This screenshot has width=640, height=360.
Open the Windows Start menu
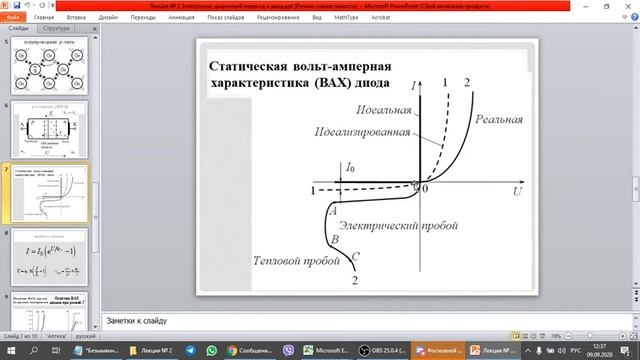11,351
